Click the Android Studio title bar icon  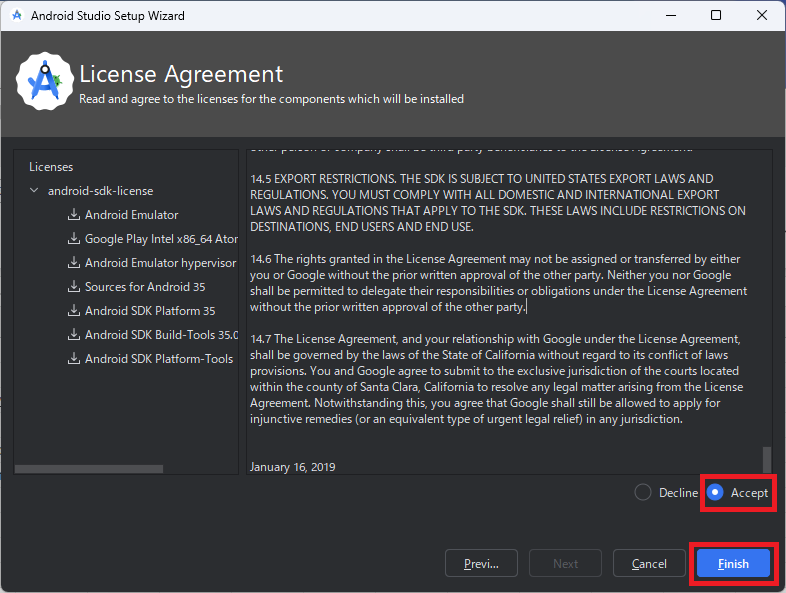coord(15,16)
